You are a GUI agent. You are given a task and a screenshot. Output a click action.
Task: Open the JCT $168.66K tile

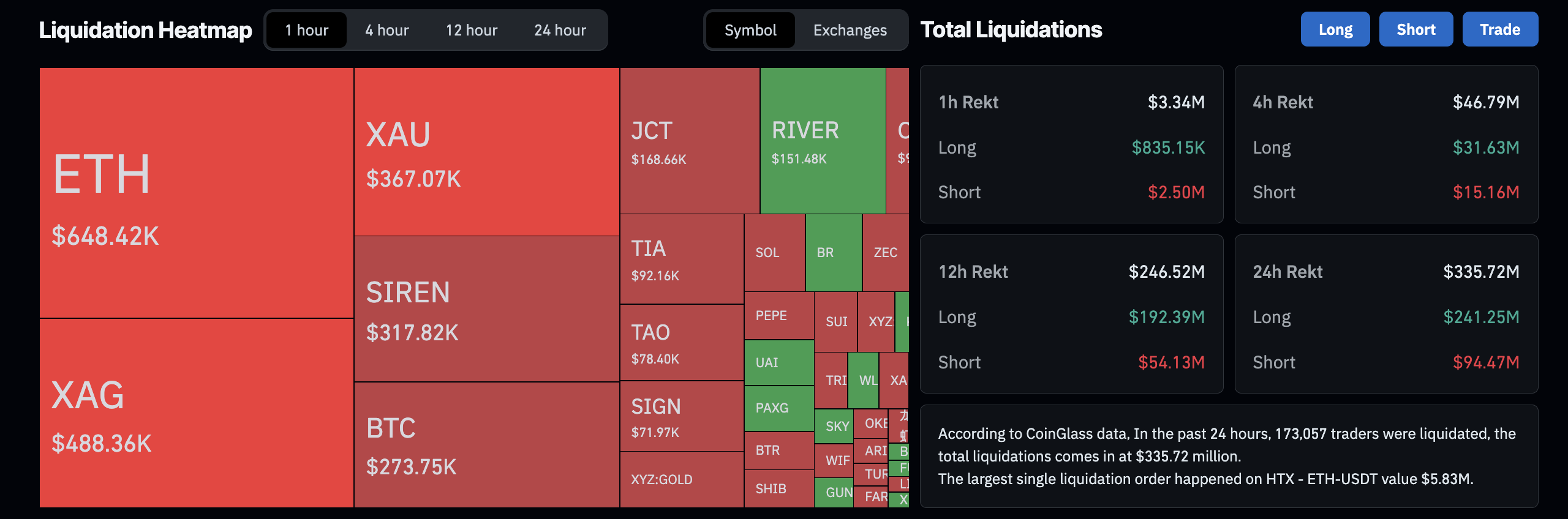point(689,141)
